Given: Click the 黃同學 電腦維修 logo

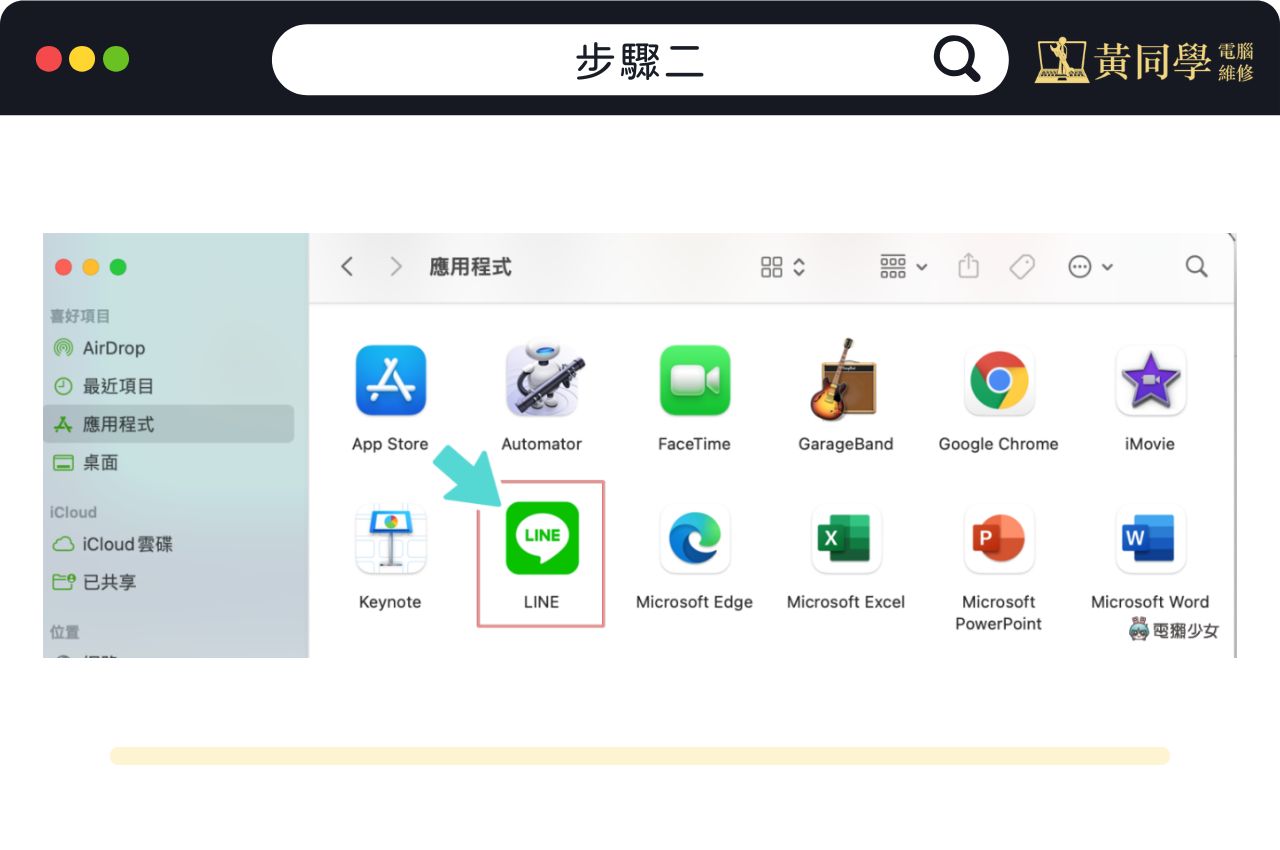Looking at the screenshot, I should 1144,60.
